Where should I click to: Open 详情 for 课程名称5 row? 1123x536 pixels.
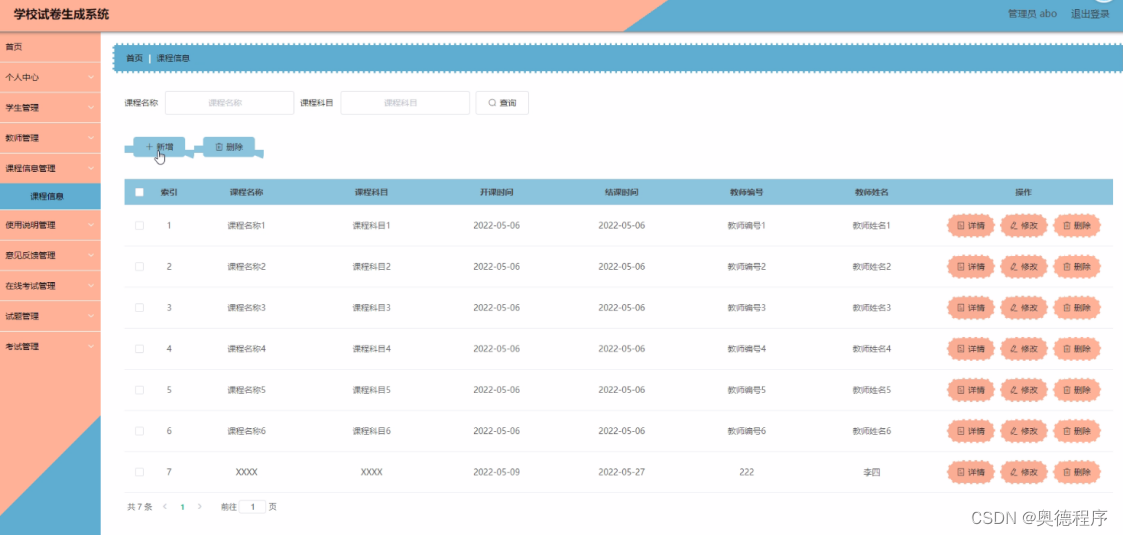[970, 390]
